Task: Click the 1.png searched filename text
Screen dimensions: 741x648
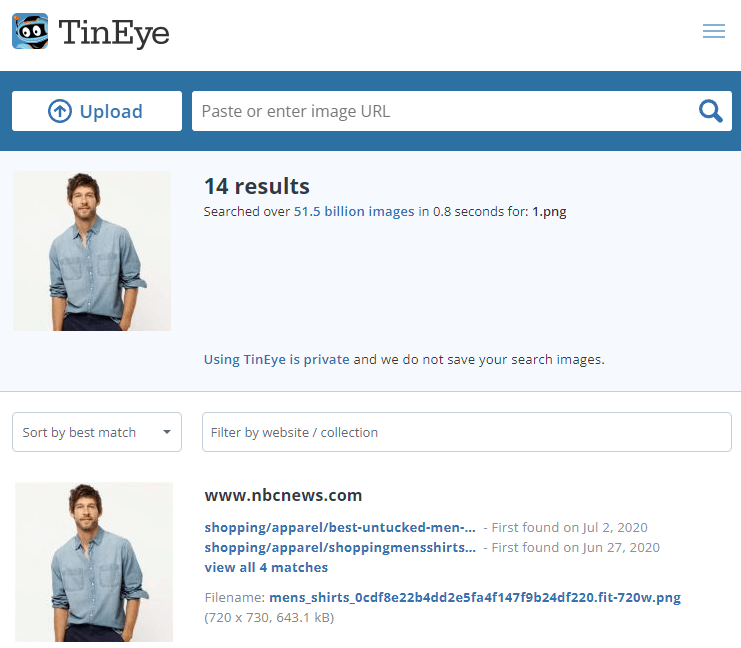Action: (x=549, y=212)
